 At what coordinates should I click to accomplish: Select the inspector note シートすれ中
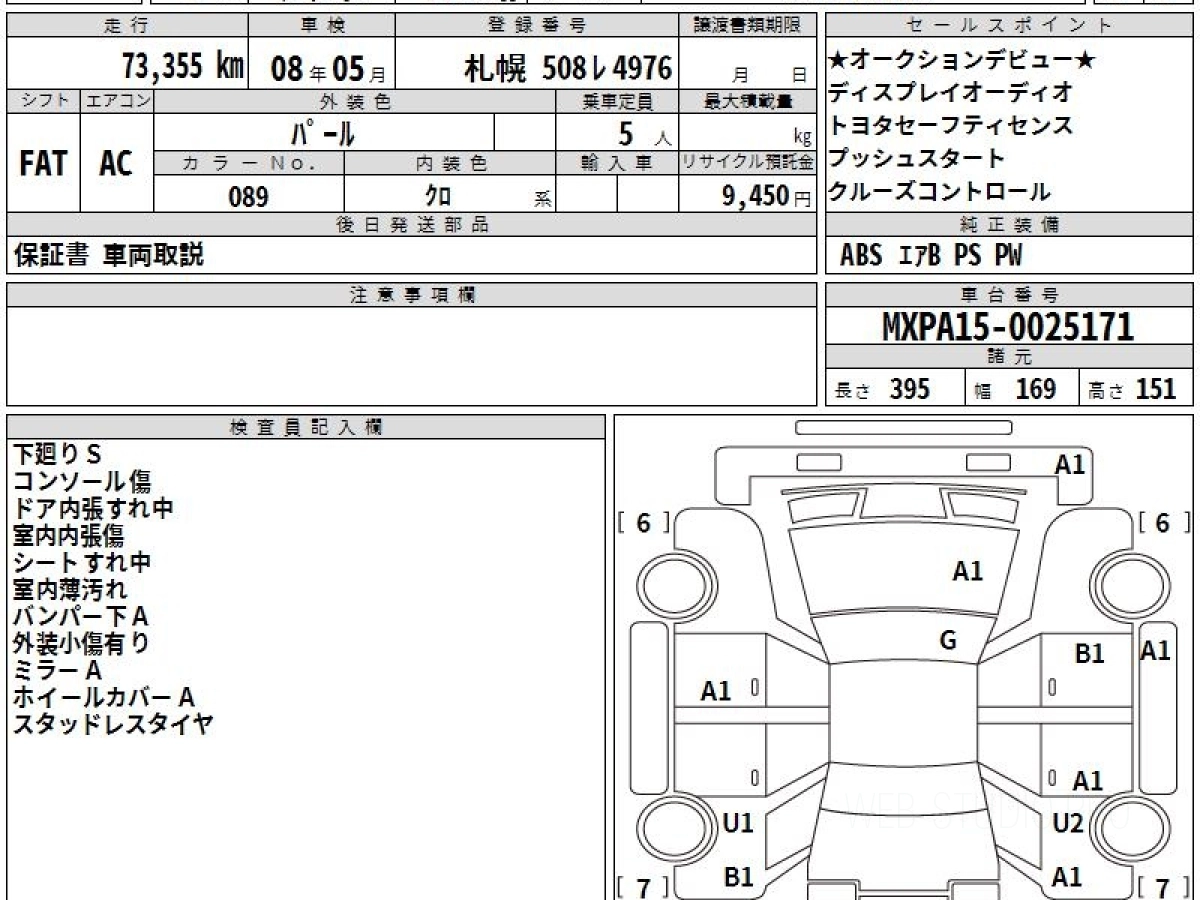tap(82, 563)
